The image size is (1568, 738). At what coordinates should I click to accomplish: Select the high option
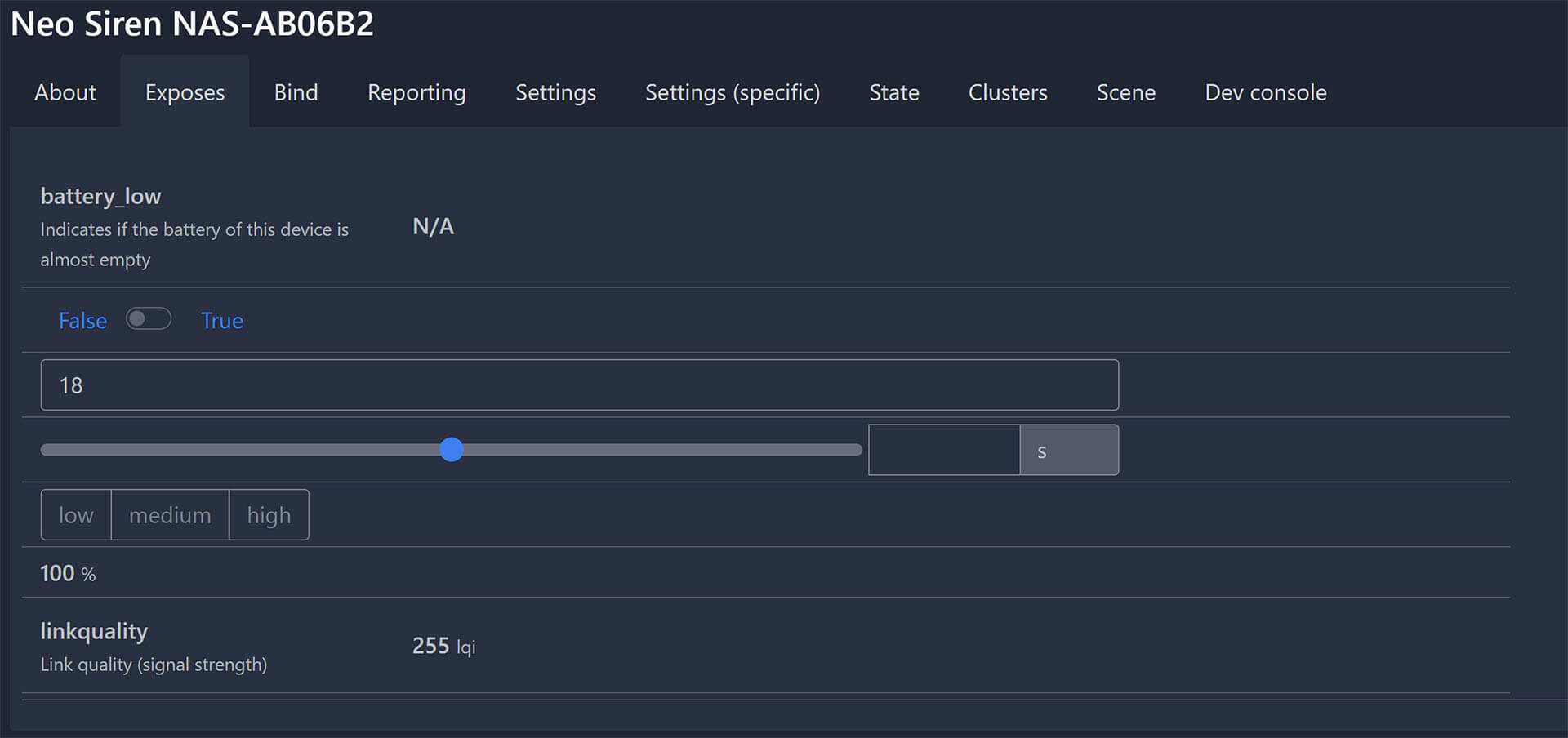point(269,515)
